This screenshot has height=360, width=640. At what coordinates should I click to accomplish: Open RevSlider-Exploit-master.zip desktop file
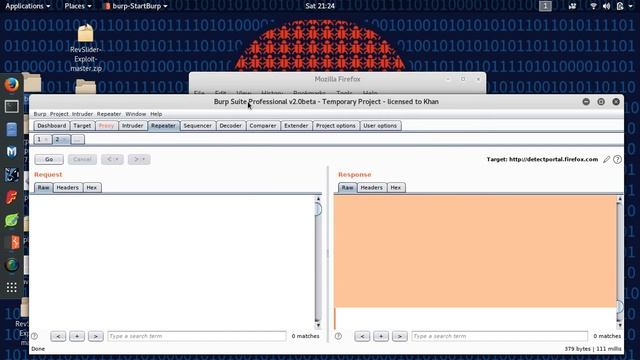pyautogui.click(x=86, y=48)
